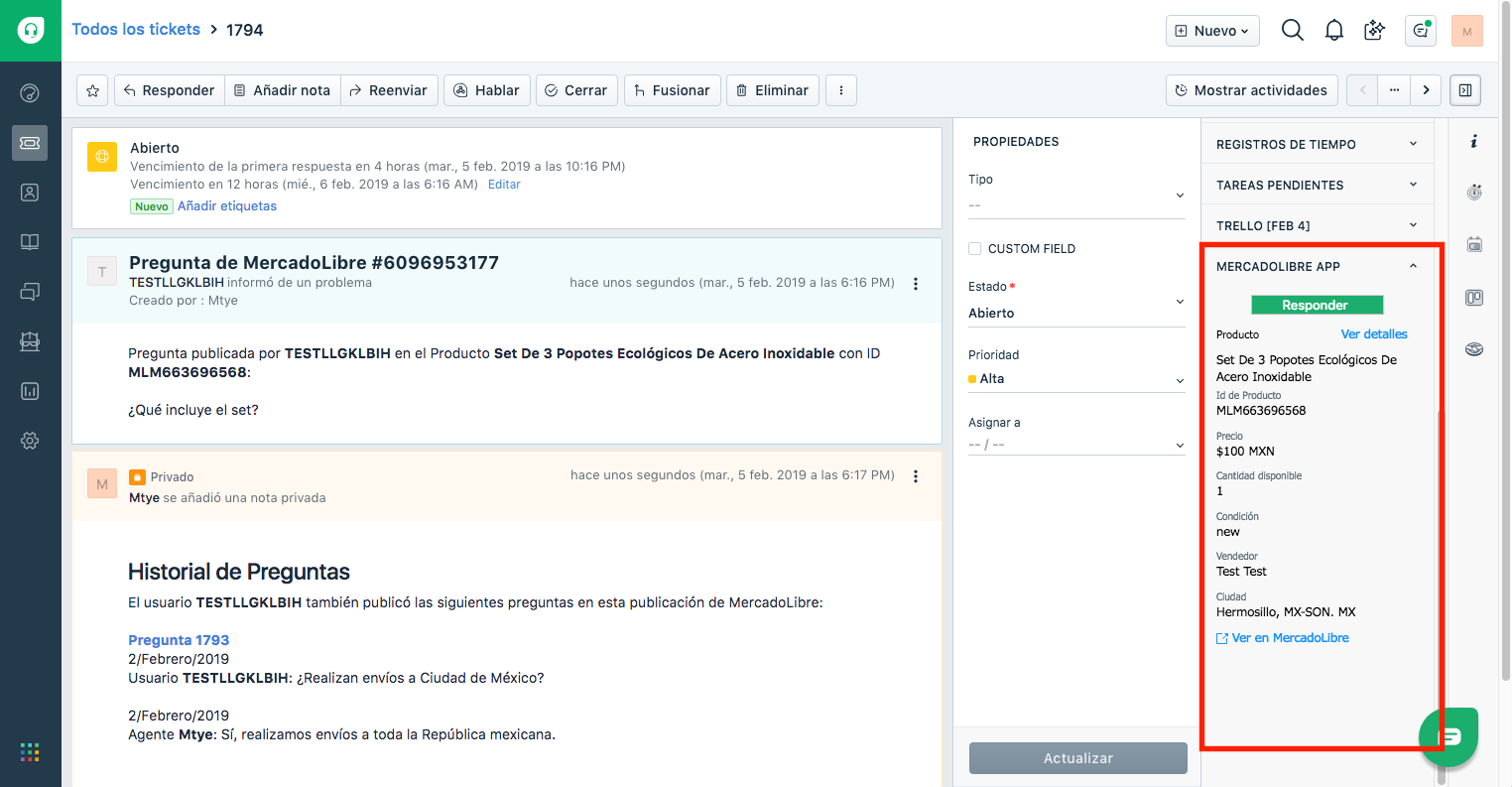Click the Añadir etiquetas link
This screenshot has height=787, width=1512.
tap(227, 206)
